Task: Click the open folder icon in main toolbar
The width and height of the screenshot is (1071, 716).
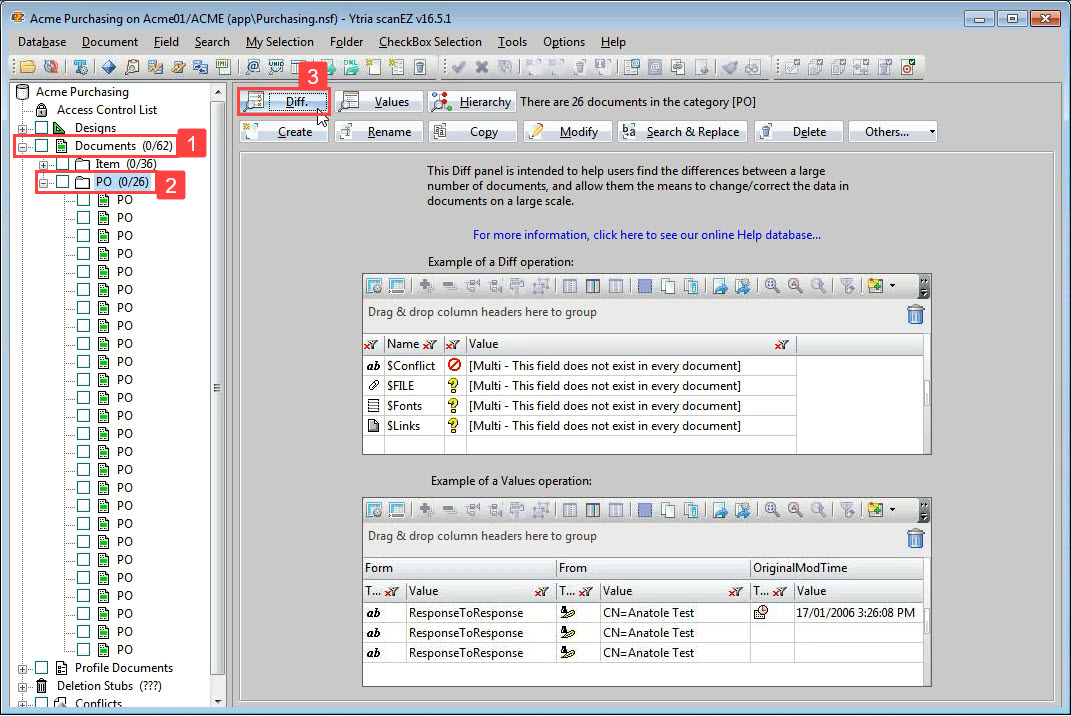Action: [x=27, y=67]
